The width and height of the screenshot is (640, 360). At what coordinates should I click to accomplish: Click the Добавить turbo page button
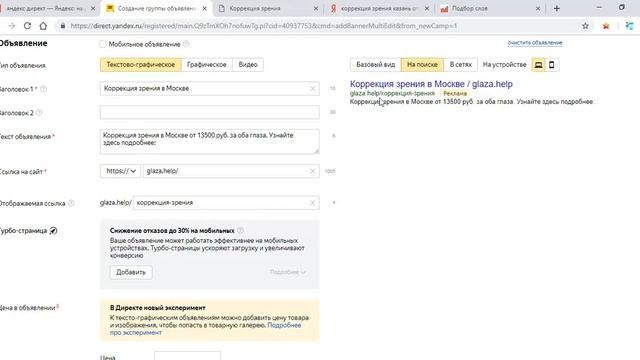point(131,272)
